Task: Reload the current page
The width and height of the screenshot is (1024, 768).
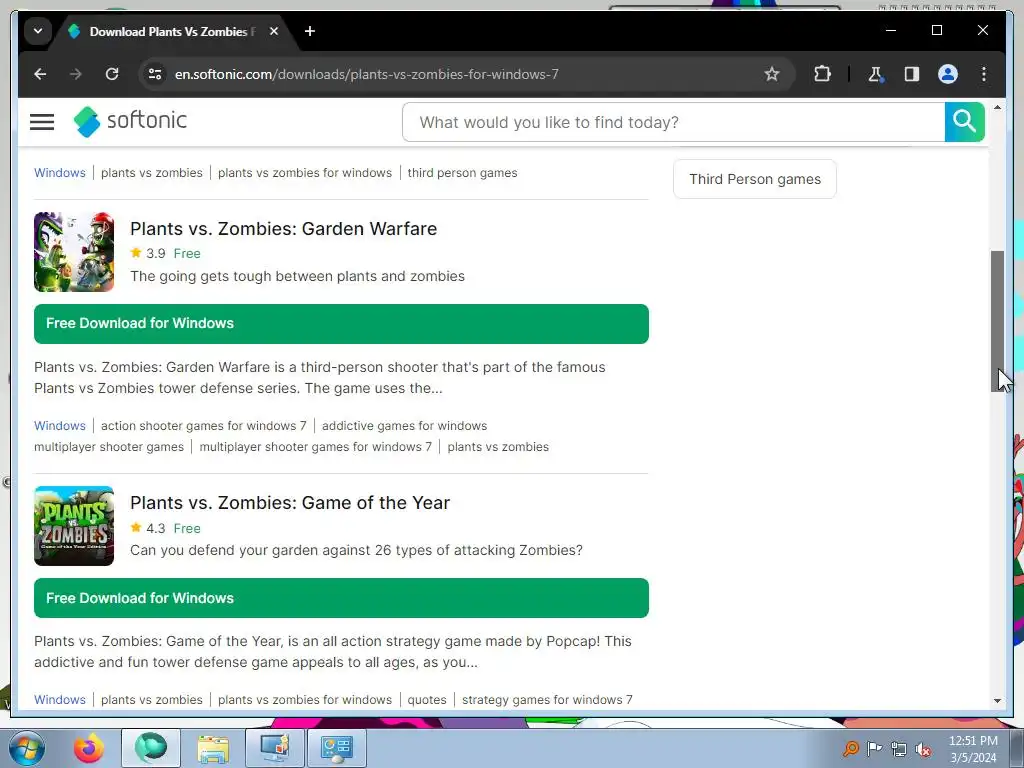Action: pyautogui.click(x=112, y=74)
